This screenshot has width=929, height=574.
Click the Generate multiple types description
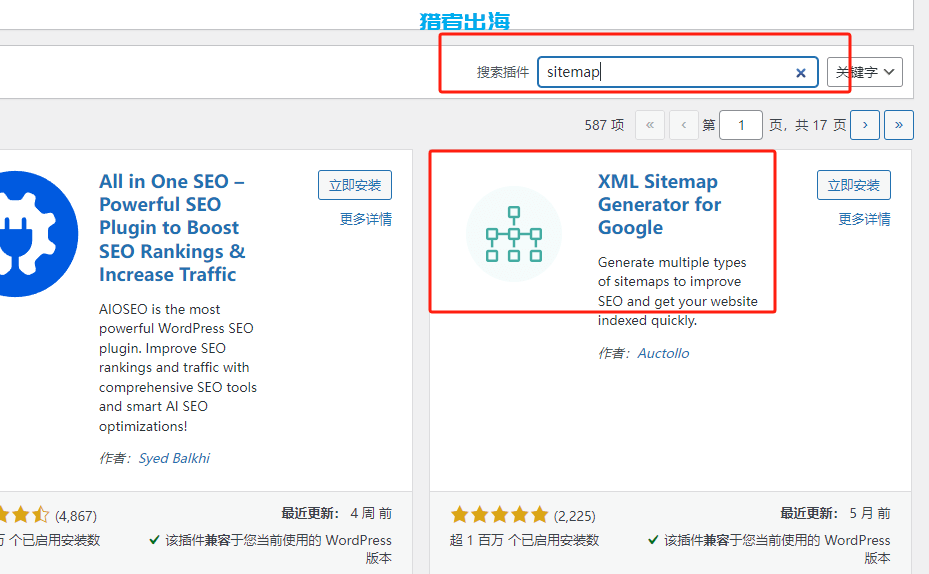point(678,291)
